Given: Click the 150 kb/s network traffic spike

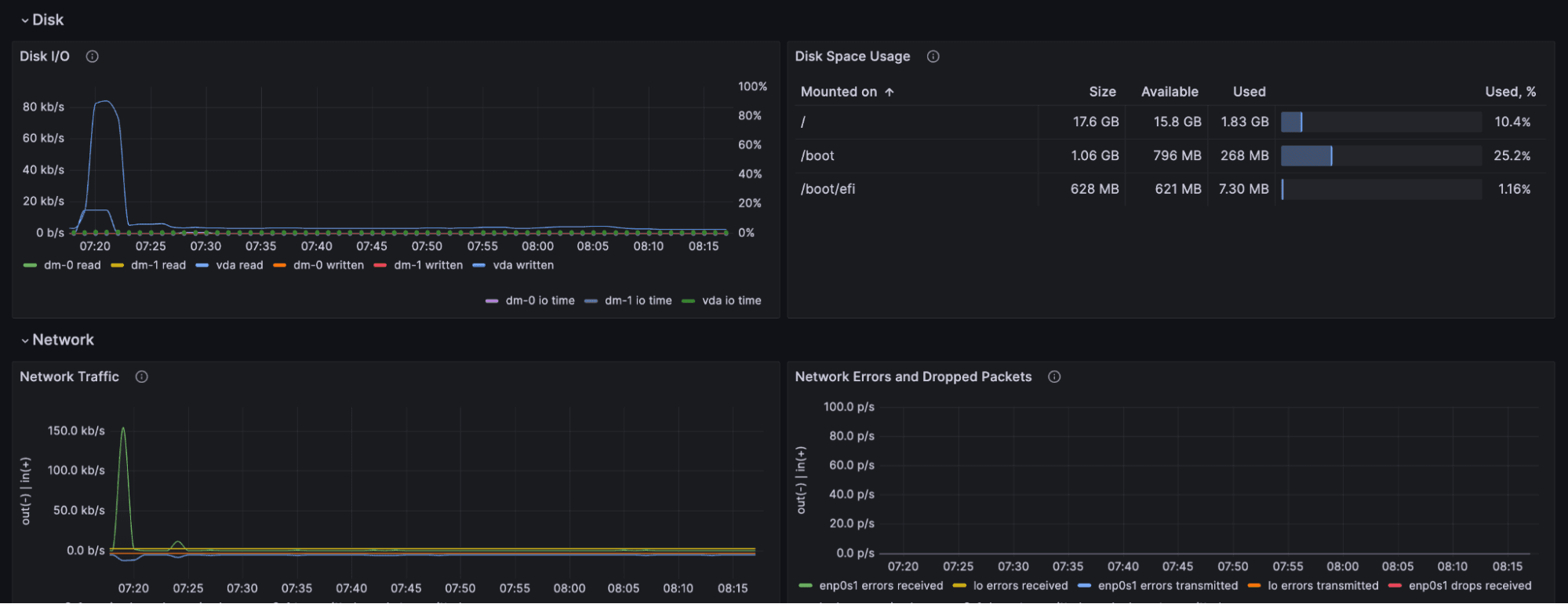Looking at the screenshot, I should click(123, 430).
